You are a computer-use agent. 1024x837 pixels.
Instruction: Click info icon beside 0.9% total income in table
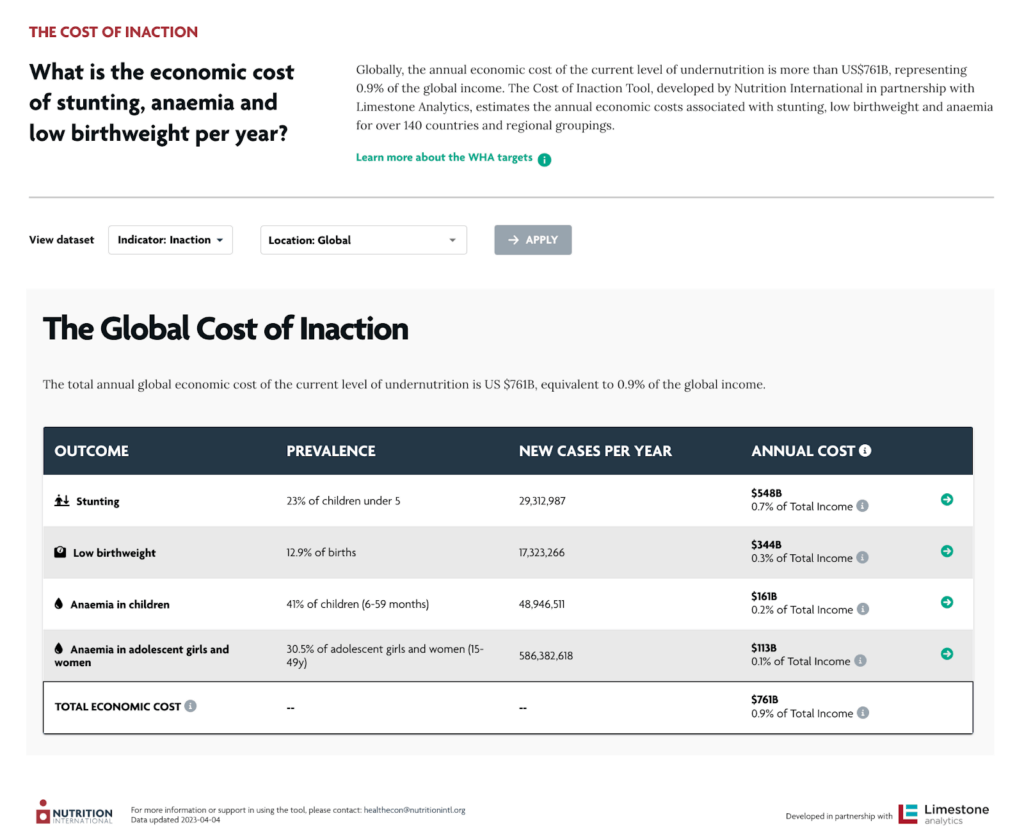click(863, 713)
